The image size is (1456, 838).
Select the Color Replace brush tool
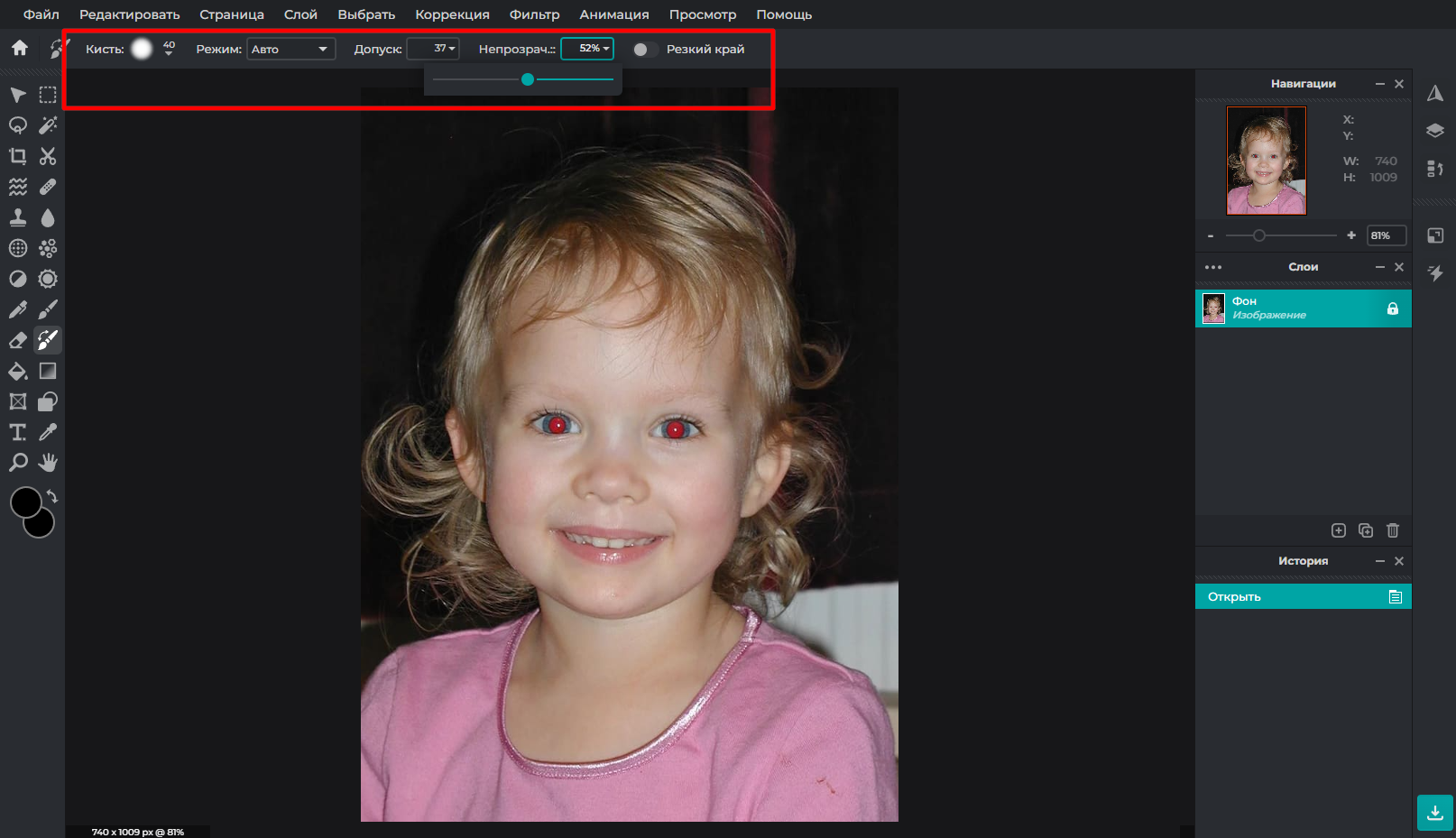pyautogui.click(x=48, y=340)
